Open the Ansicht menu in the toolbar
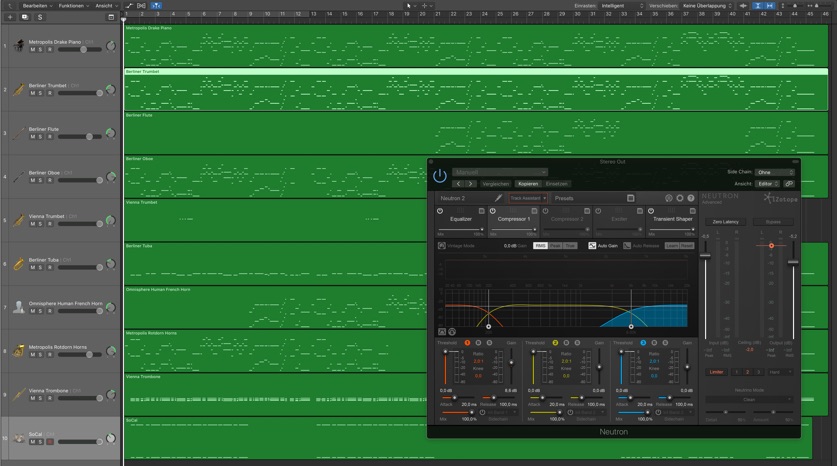Viewport: 837px width, 466px height. click(x=106, y=6)
